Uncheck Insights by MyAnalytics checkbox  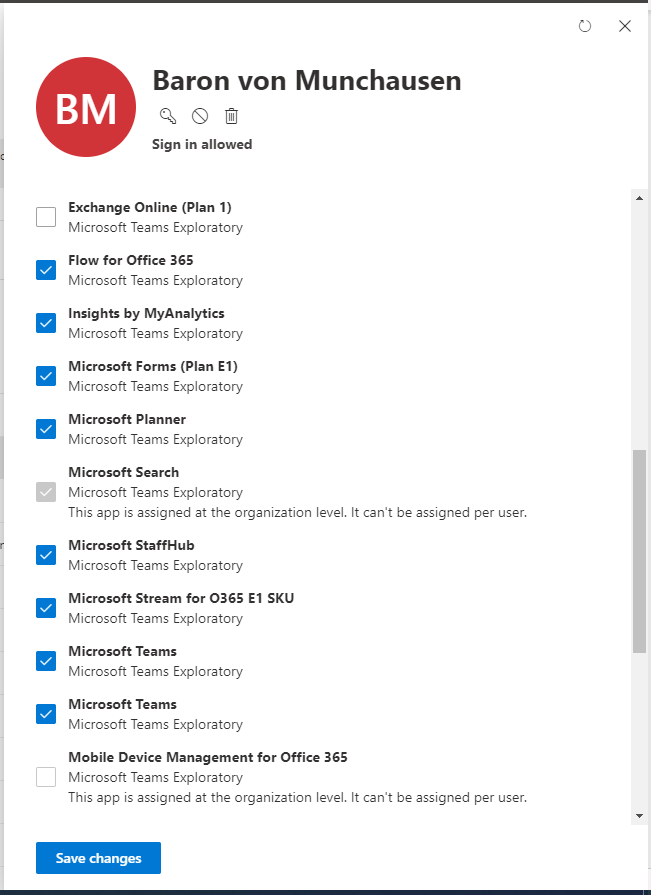tap(46, 323)
